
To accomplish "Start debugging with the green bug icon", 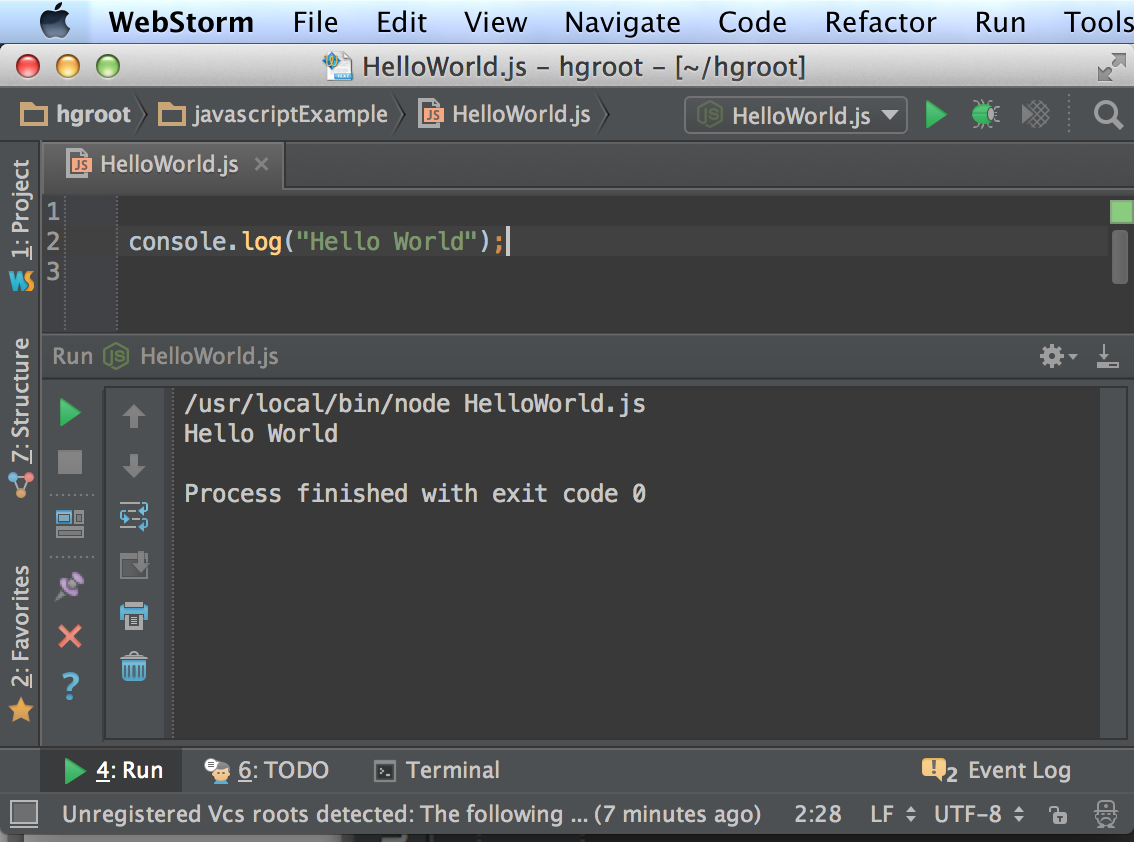I will (985, 115).
